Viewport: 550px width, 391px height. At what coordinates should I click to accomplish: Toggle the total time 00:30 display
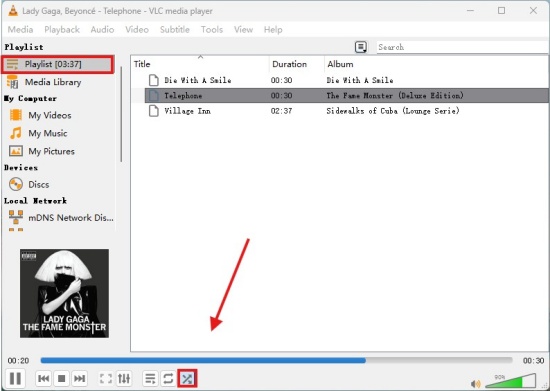tap(533, 360)
